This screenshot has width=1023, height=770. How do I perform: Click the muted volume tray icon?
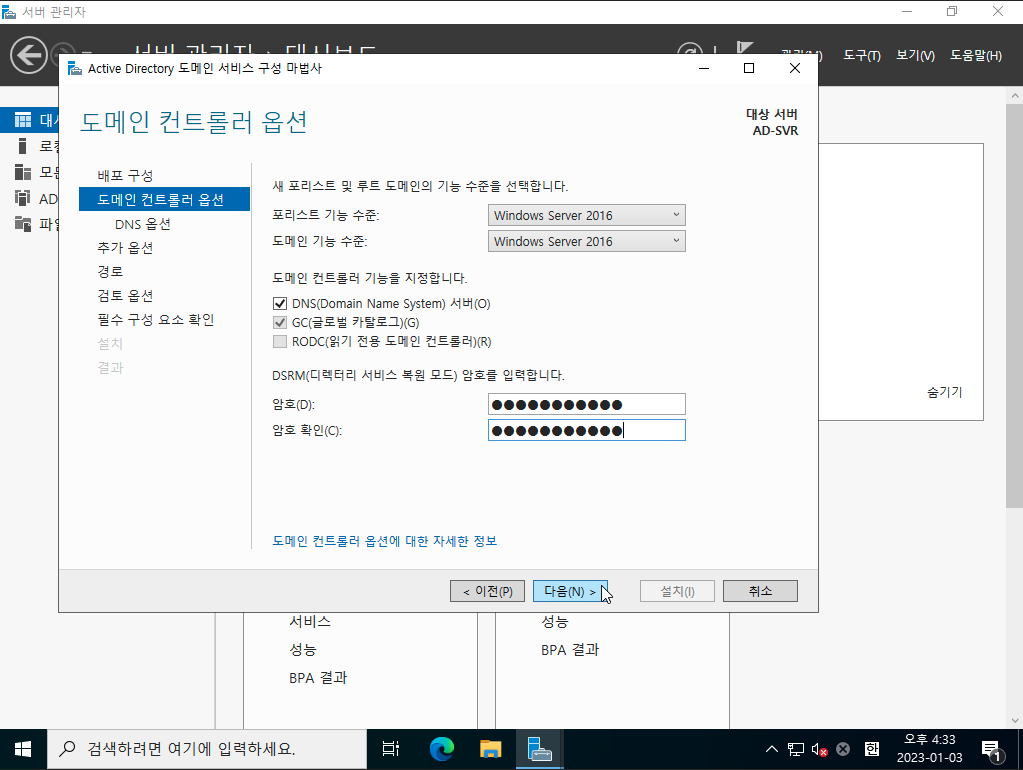point(819,749)
